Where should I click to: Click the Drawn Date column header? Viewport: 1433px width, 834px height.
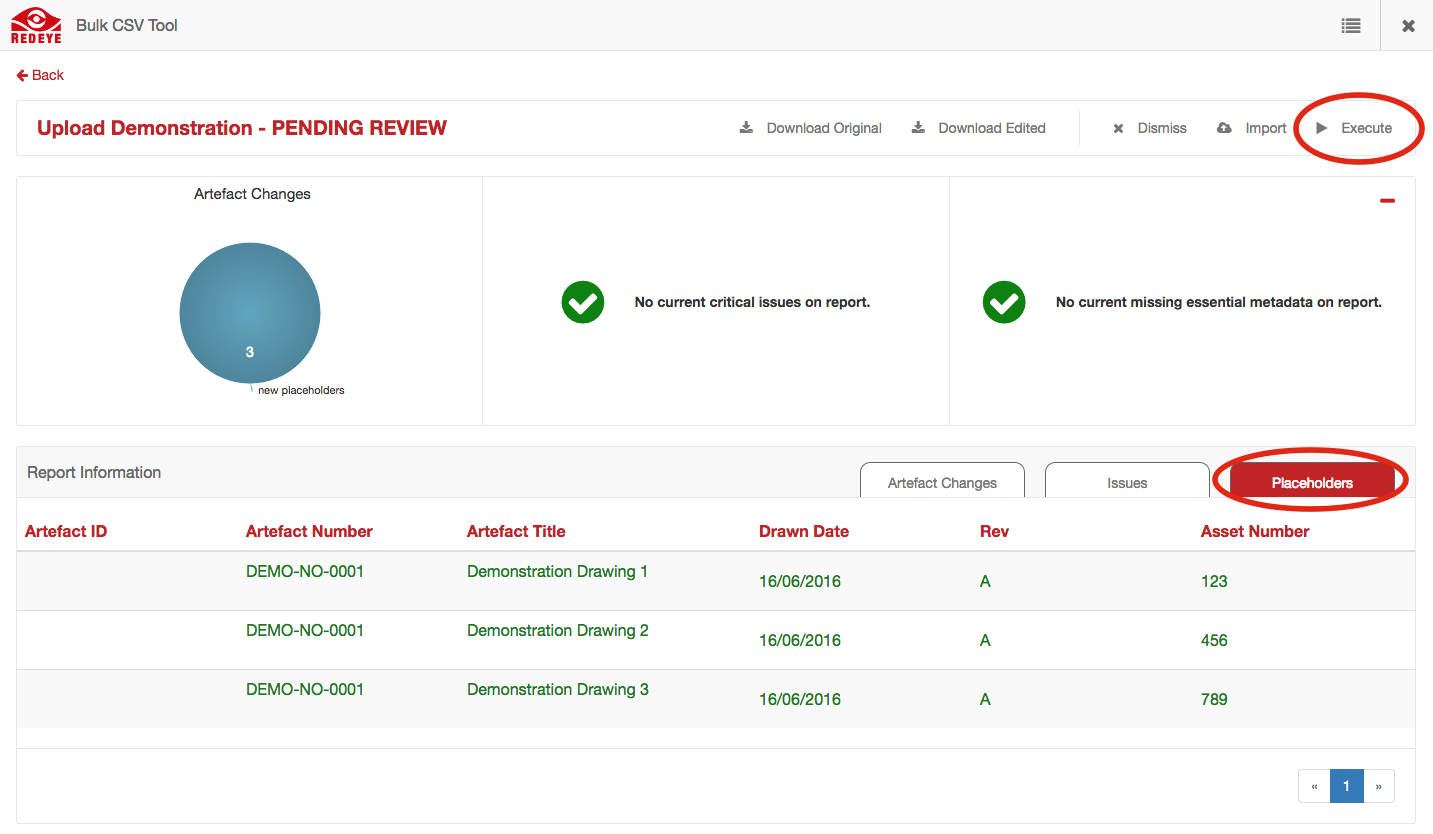coord(804,531)
